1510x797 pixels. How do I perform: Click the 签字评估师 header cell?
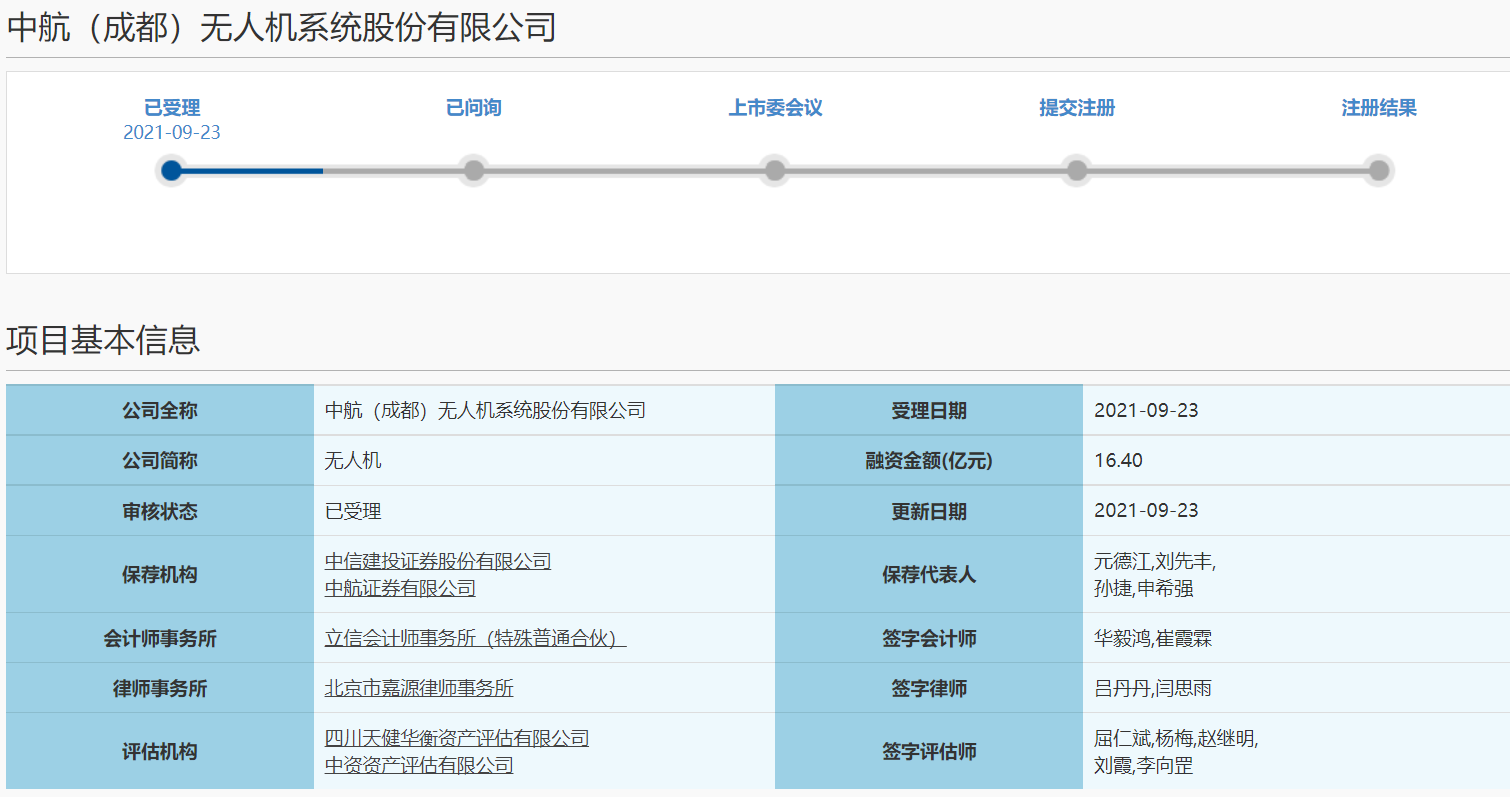[929, 751]
